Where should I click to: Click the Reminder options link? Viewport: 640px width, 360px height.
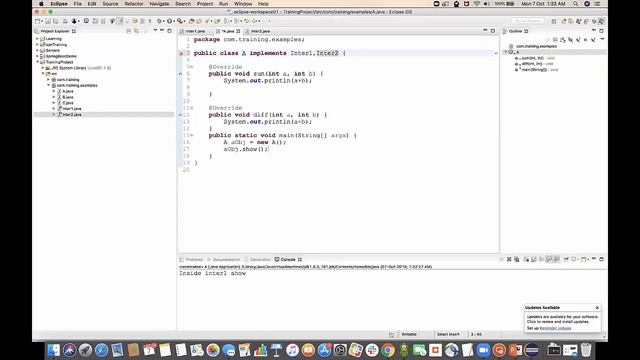click(556, 328)
